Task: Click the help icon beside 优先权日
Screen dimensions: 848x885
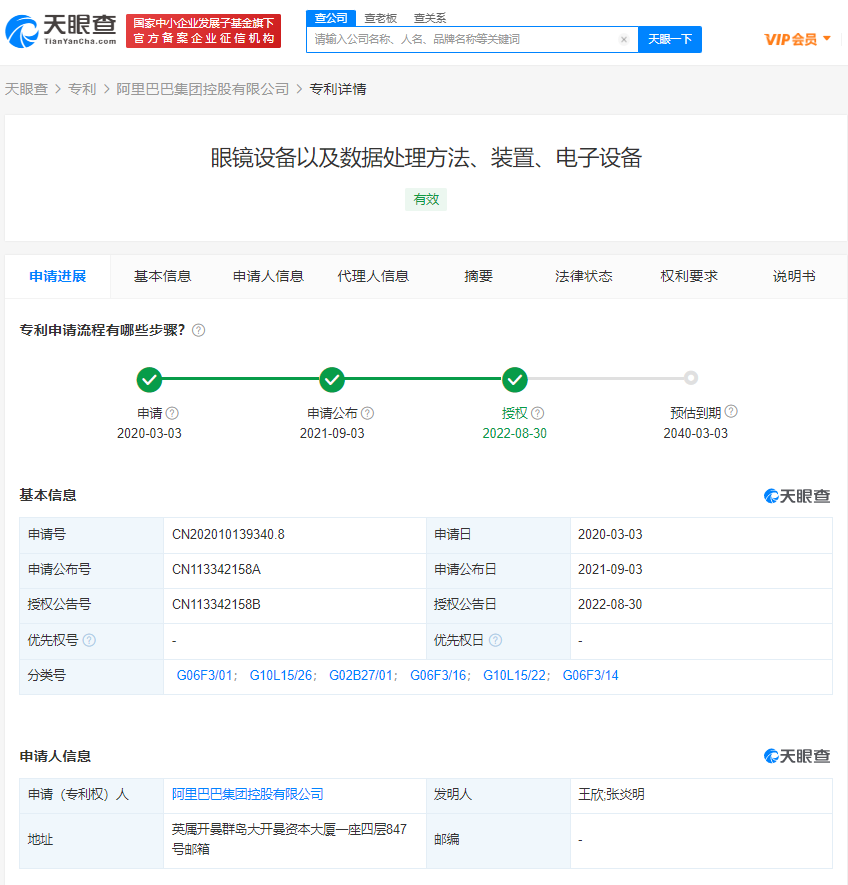Action: click(x=495, y=640)
